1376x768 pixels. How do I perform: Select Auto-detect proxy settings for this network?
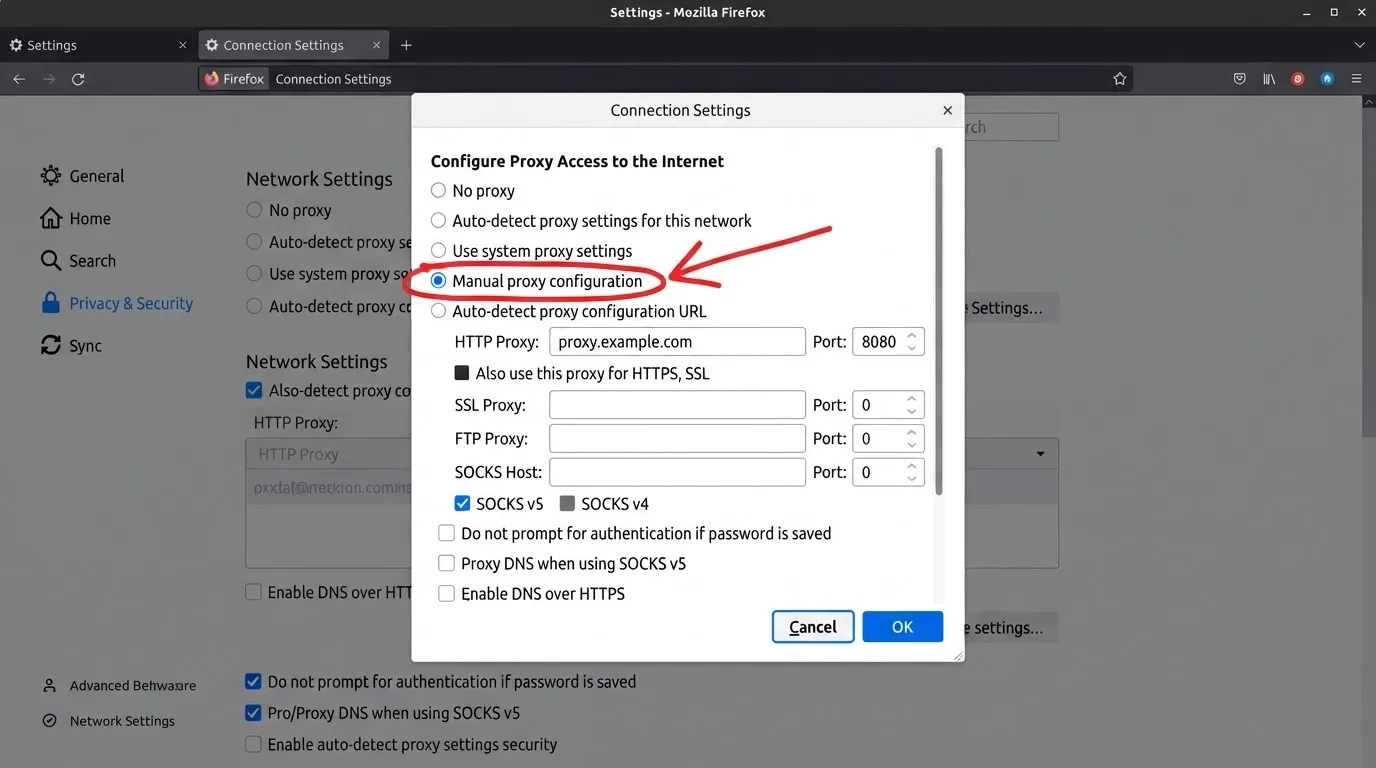pos(438,220)
